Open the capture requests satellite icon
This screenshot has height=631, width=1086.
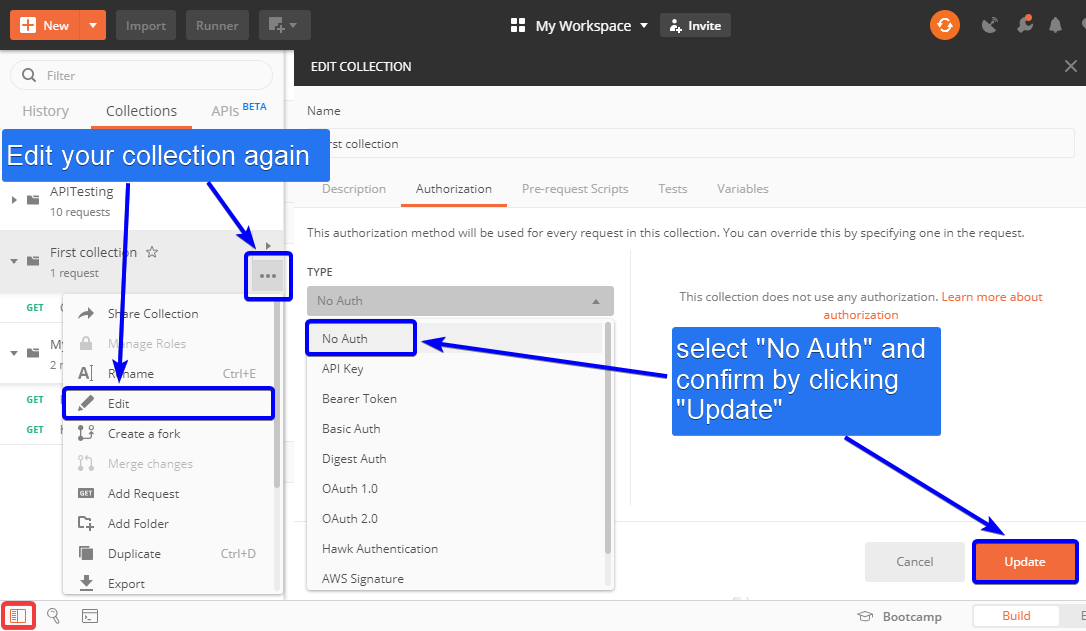990,25
